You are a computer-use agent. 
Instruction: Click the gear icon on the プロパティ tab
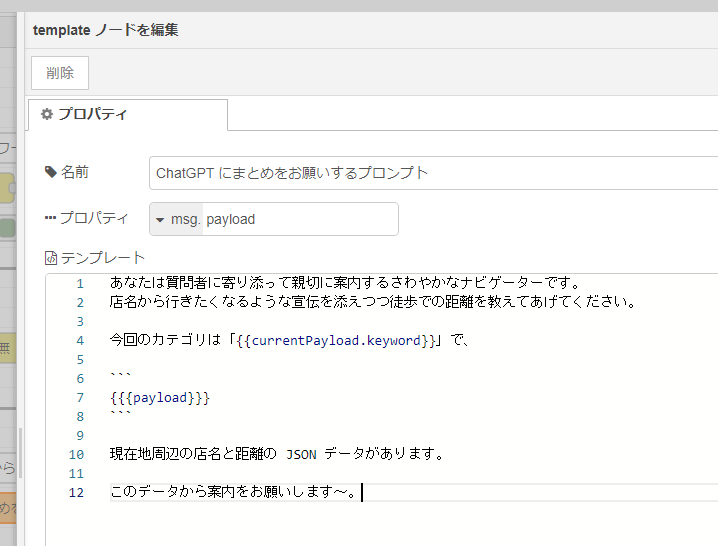46,114
